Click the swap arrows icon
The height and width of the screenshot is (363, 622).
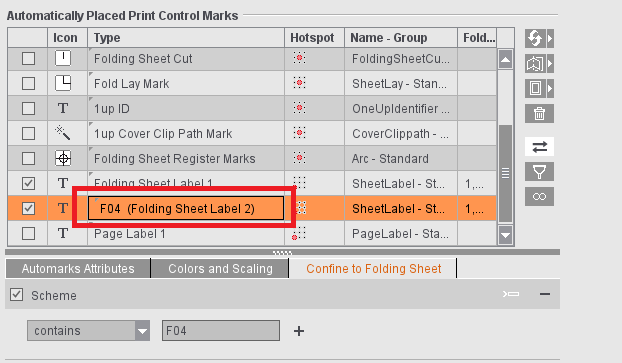539,147
